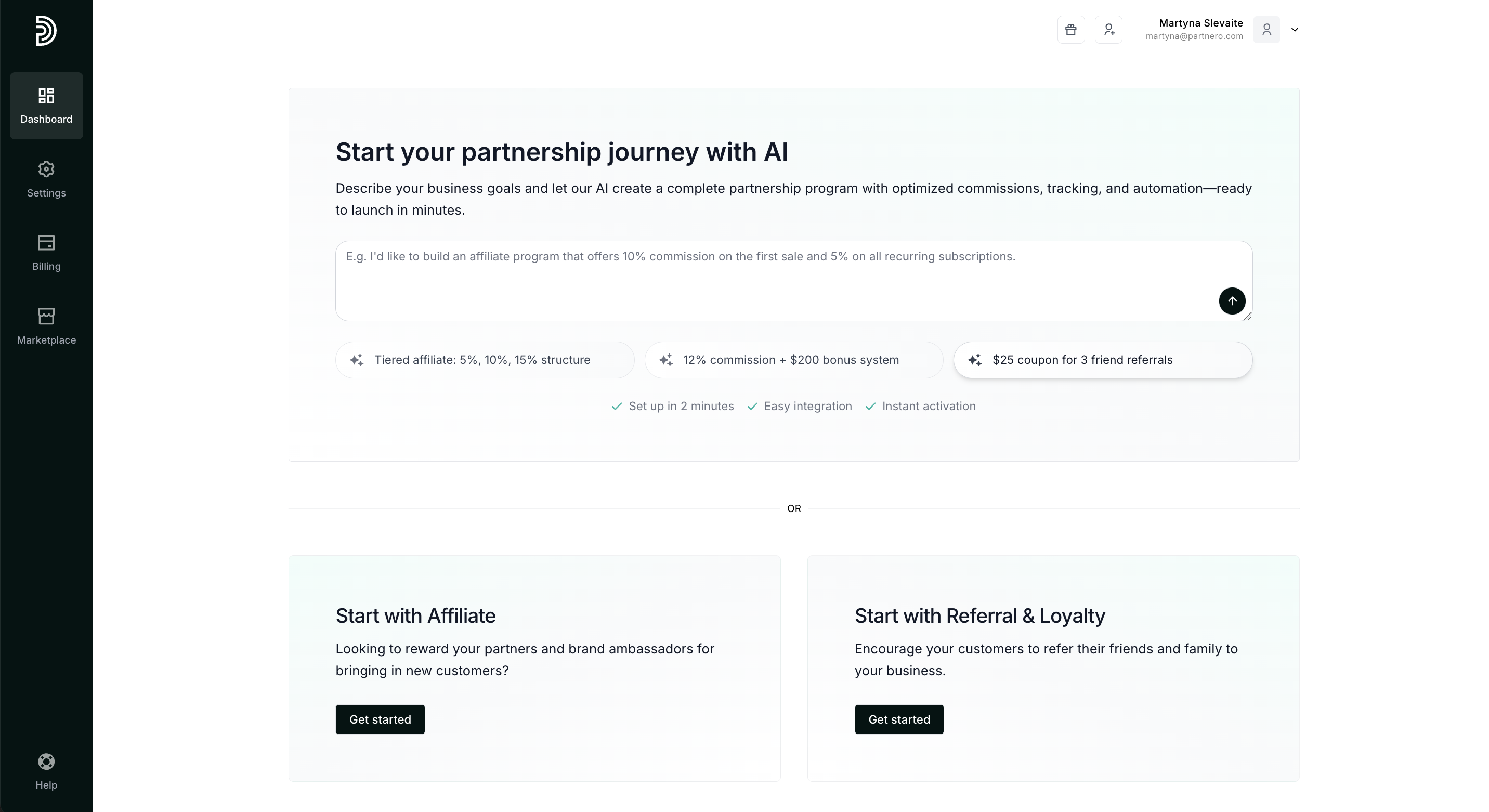The width and height of the screenshot is (1489, 812).
Task: Click the add user icon in header
Action: point(1108,30)
